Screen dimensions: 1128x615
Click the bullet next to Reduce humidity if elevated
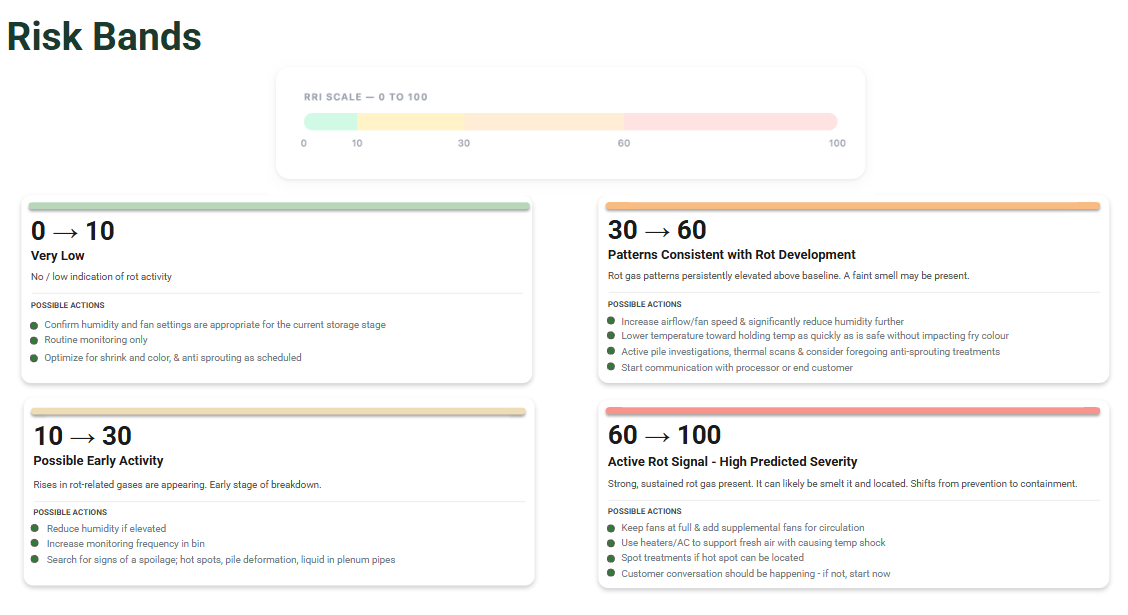(x=35, y=529)
